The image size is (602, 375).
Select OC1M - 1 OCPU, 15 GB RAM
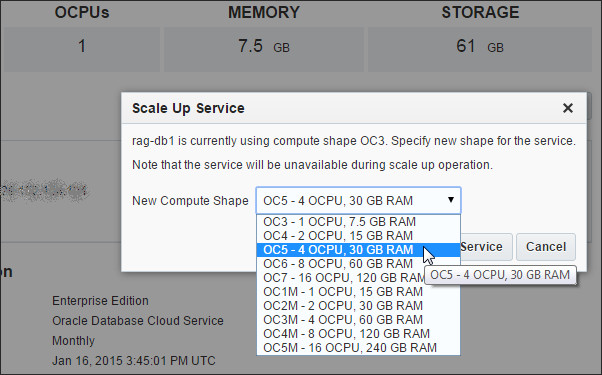point(358,292)
